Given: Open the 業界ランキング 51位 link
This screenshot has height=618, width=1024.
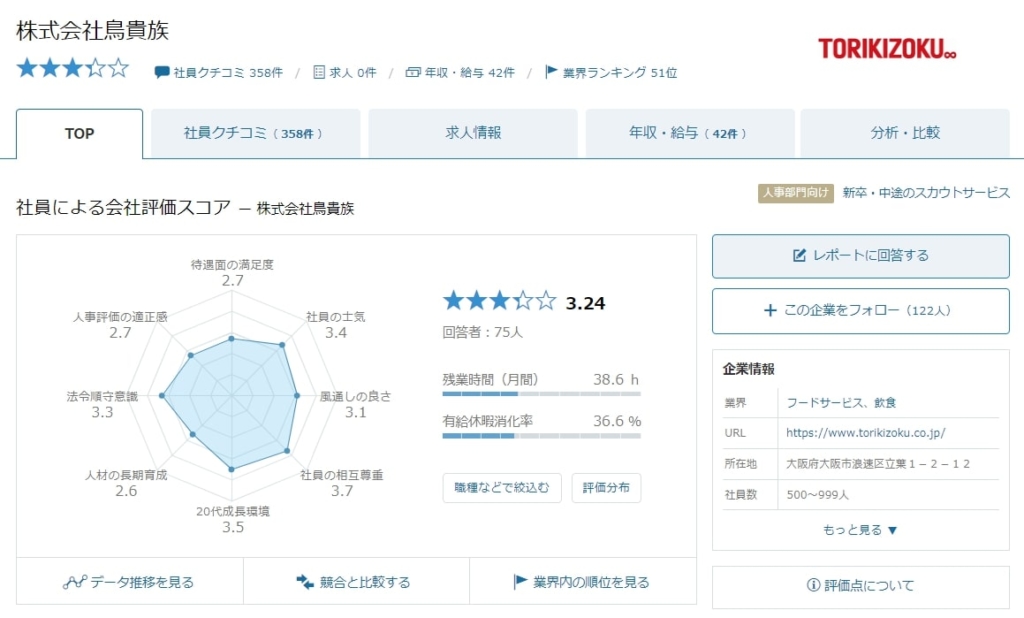Looking at the screenshot, I should point(620,73).
